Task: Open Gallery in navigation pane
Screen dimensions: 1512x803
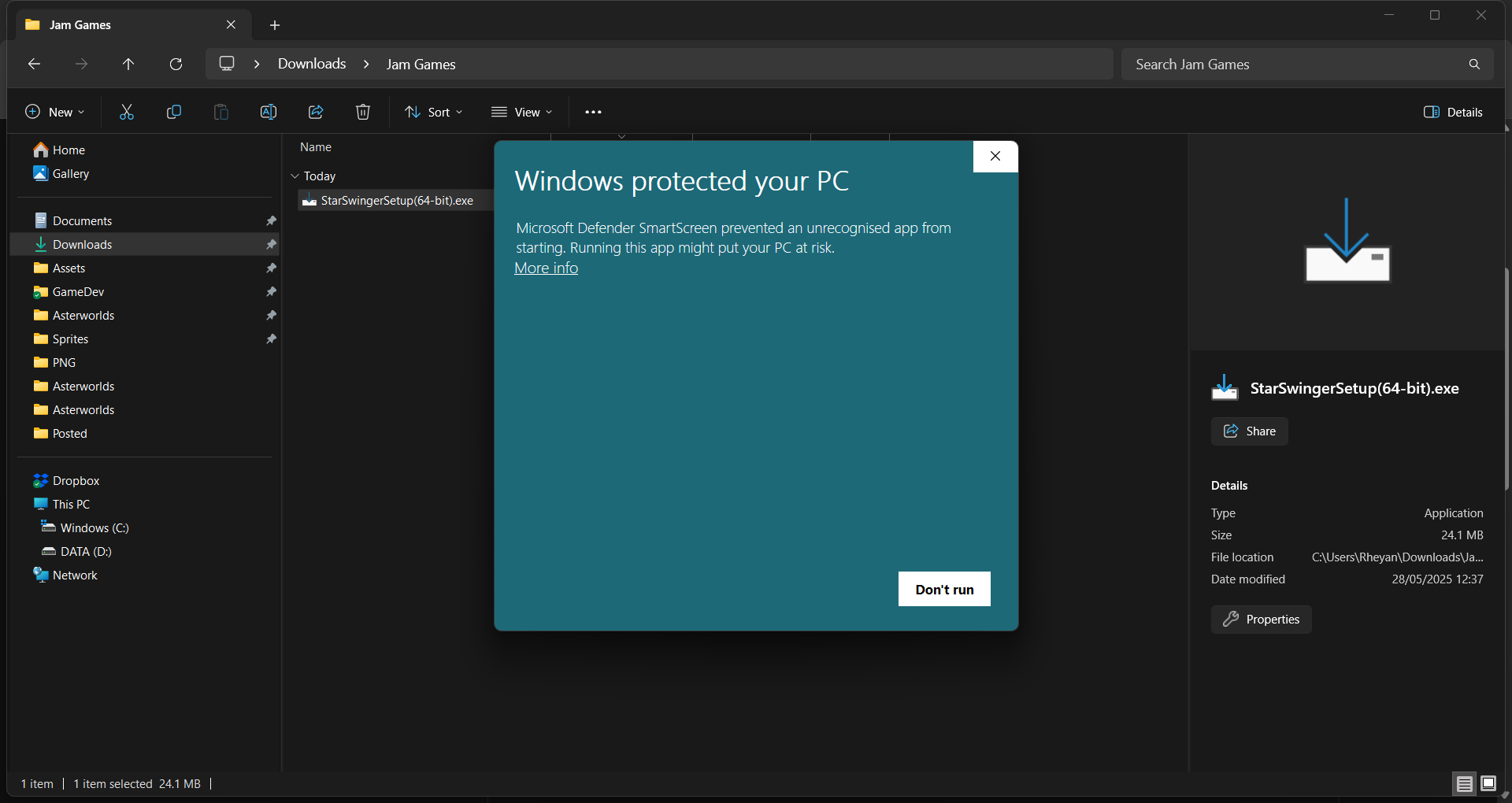Action: (x=70, y=173)
